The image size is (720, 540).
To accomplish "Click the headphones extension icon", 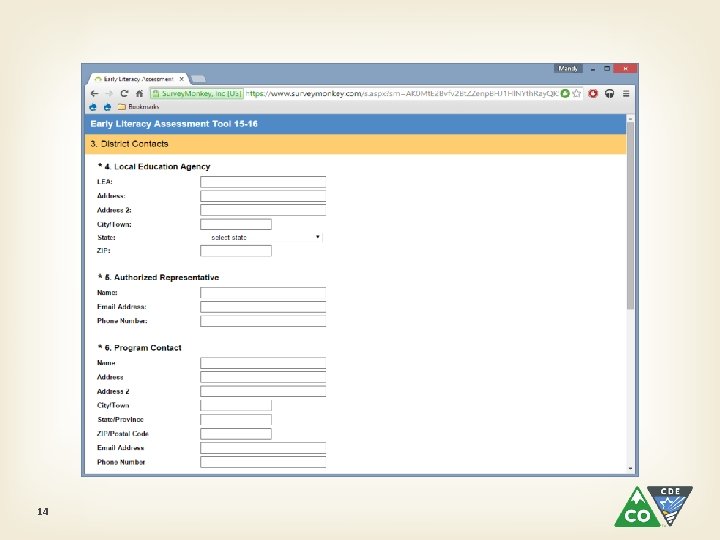I will [x=609, y=94].
